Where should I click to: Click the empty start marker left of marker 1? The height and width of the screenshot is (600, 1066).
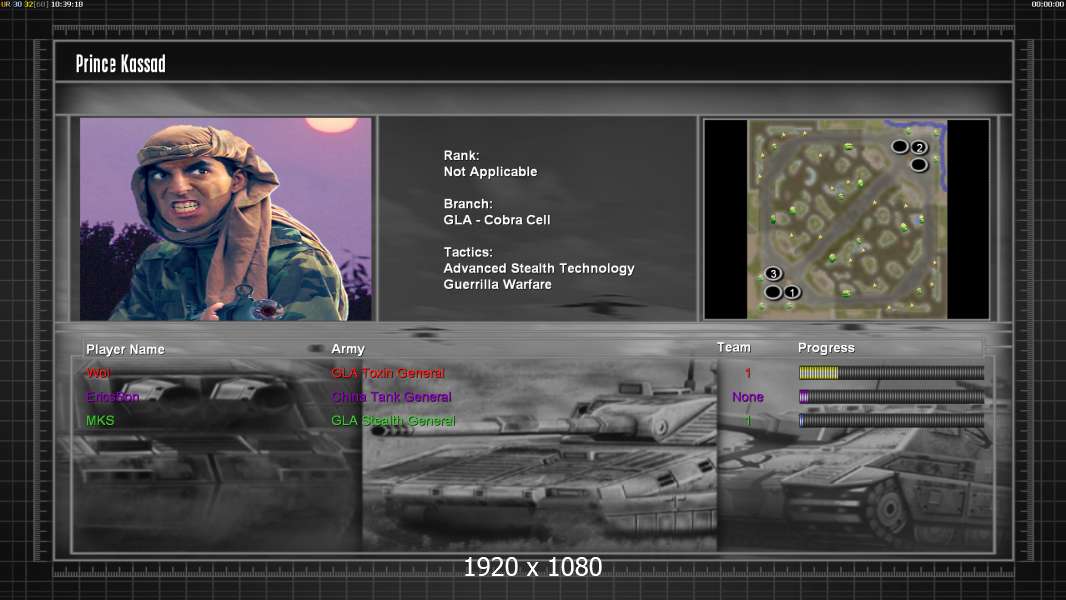click(772, 293)
